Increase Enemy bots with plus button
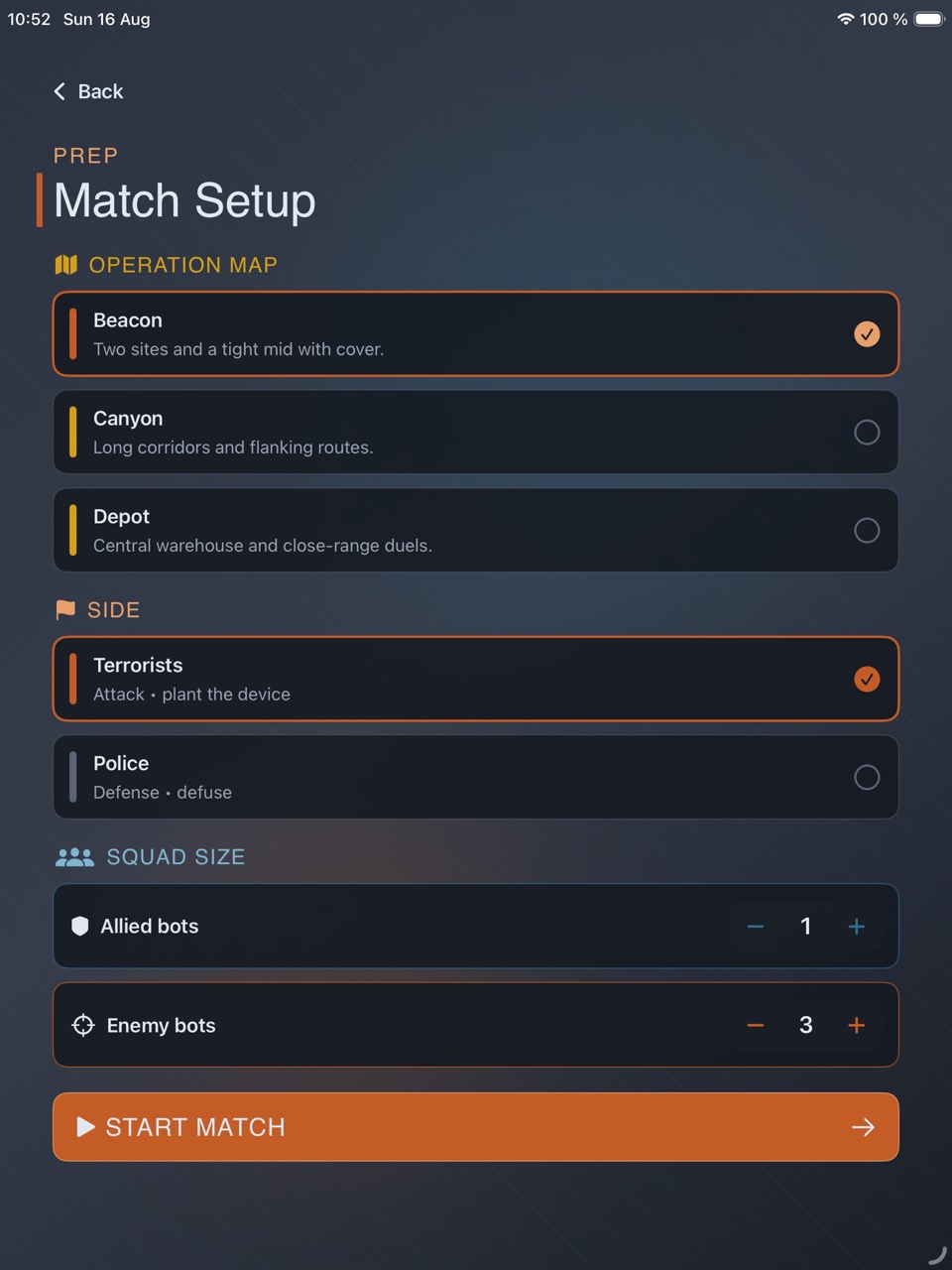 [857, 1025]
